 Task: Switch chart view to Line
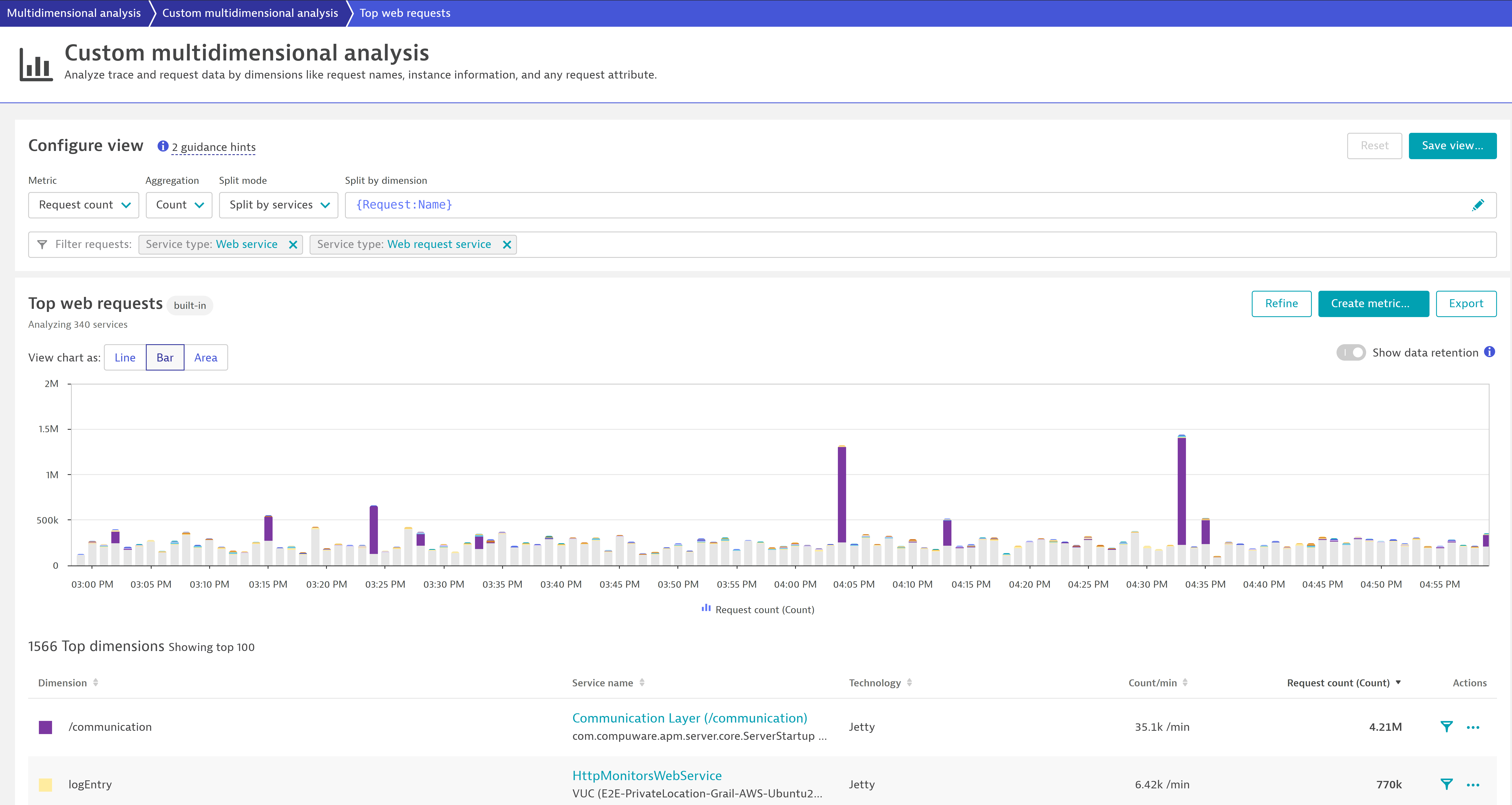[125, 357]
